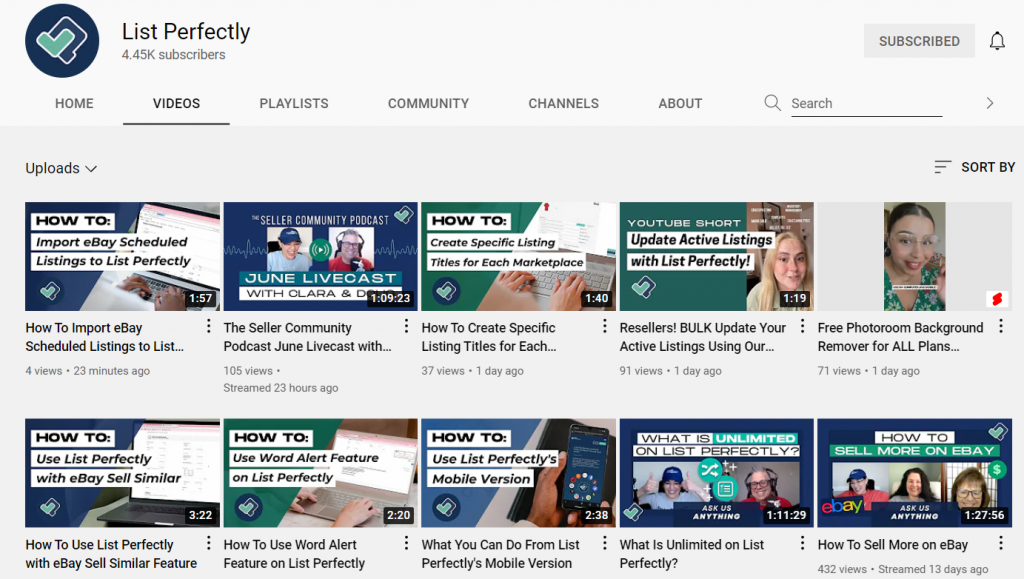Open the List Perfectly channel name link
The width and height of the screenshot is (1024, 579).
pos(186,31)
